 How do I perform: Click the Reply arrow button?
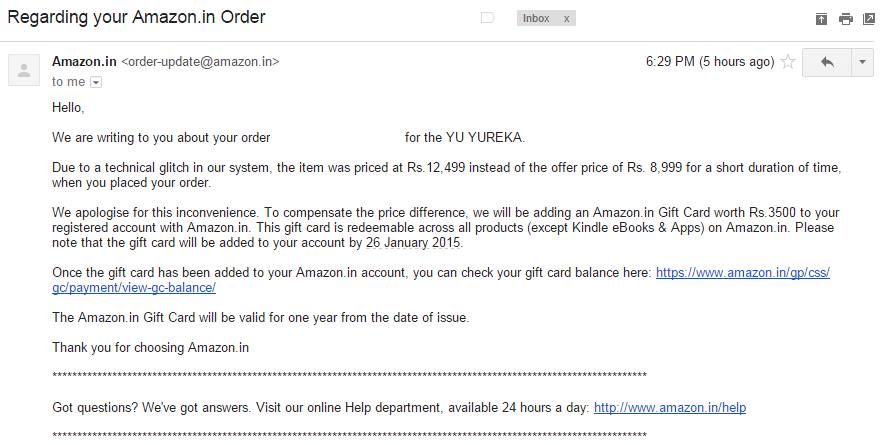826,62
